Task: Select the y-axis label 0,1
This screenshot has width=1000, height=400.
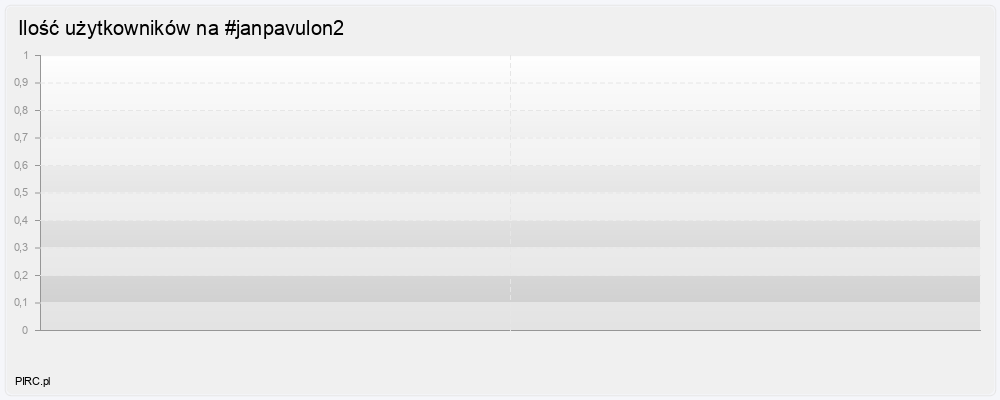Action: tap(22, 302)
